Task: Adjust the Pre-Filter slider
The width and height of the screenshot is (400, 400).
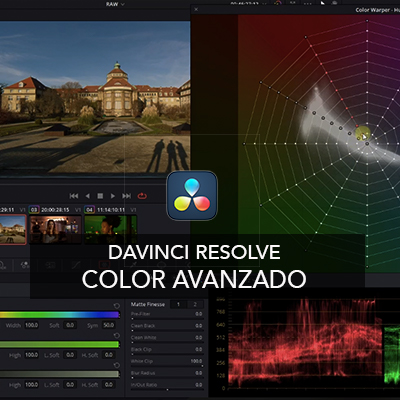Action: (x=167, y=319)
